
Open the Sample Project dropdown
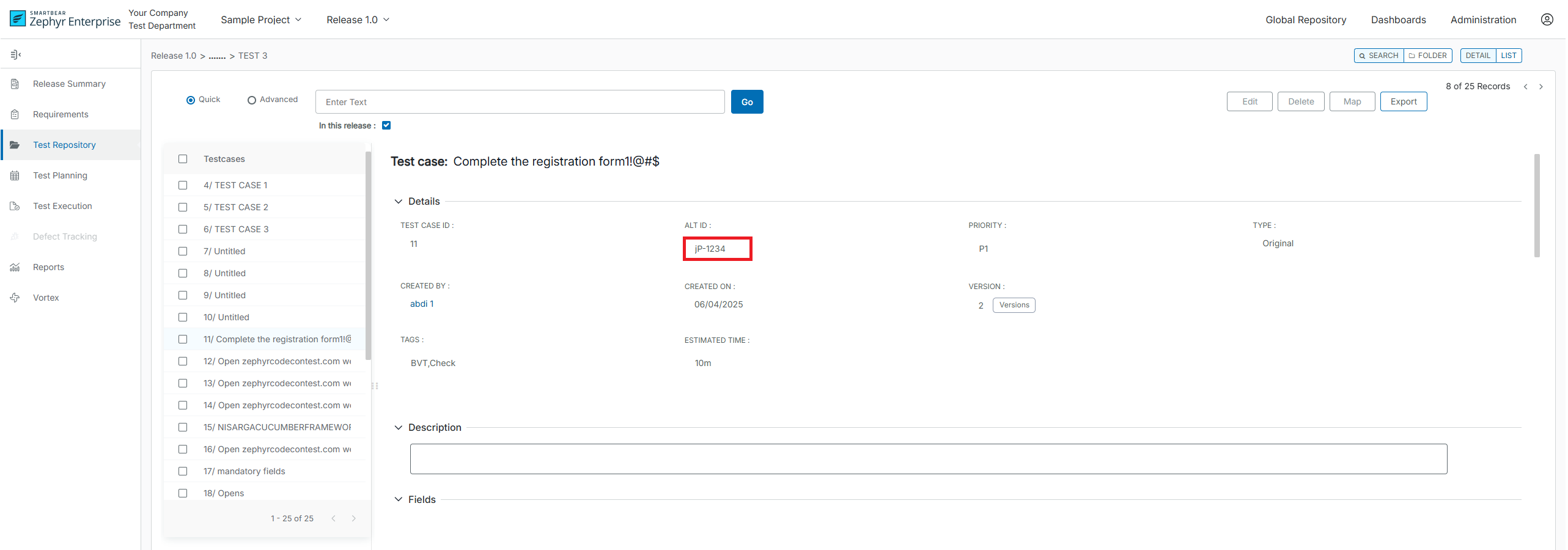click(261, 20)
